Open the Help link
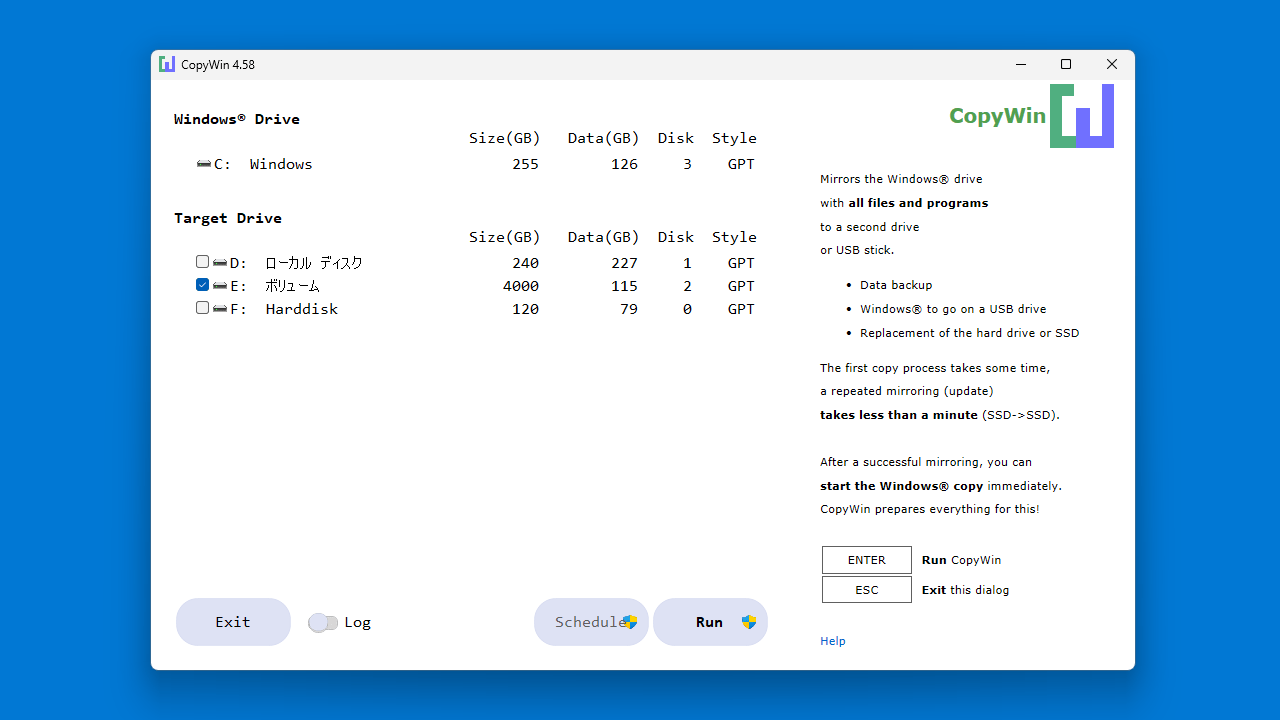This screenshot has height=720, width=1280. click(833, 641)
